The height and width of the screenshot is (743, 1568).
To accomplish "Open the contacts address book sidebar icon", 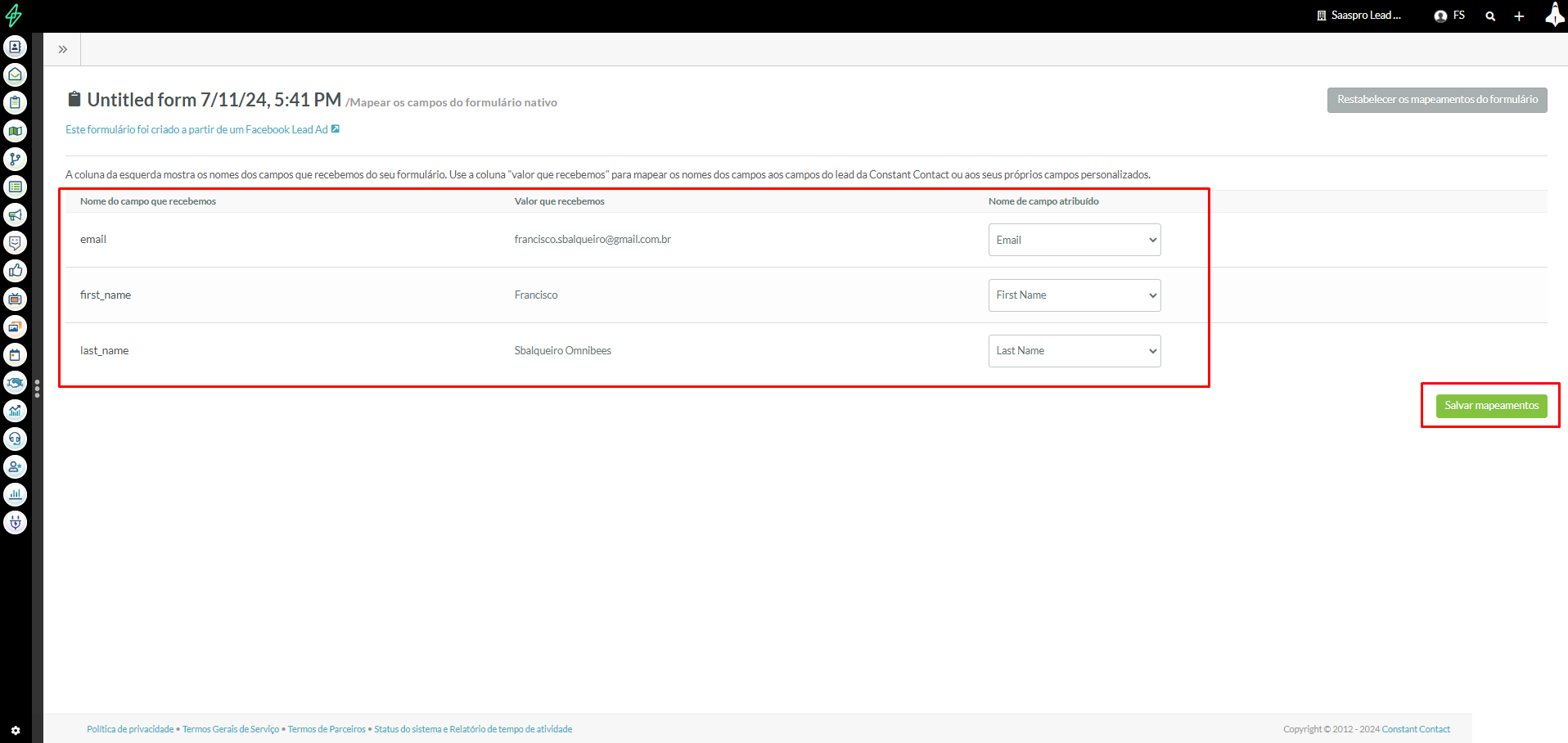I will (15, 47).
